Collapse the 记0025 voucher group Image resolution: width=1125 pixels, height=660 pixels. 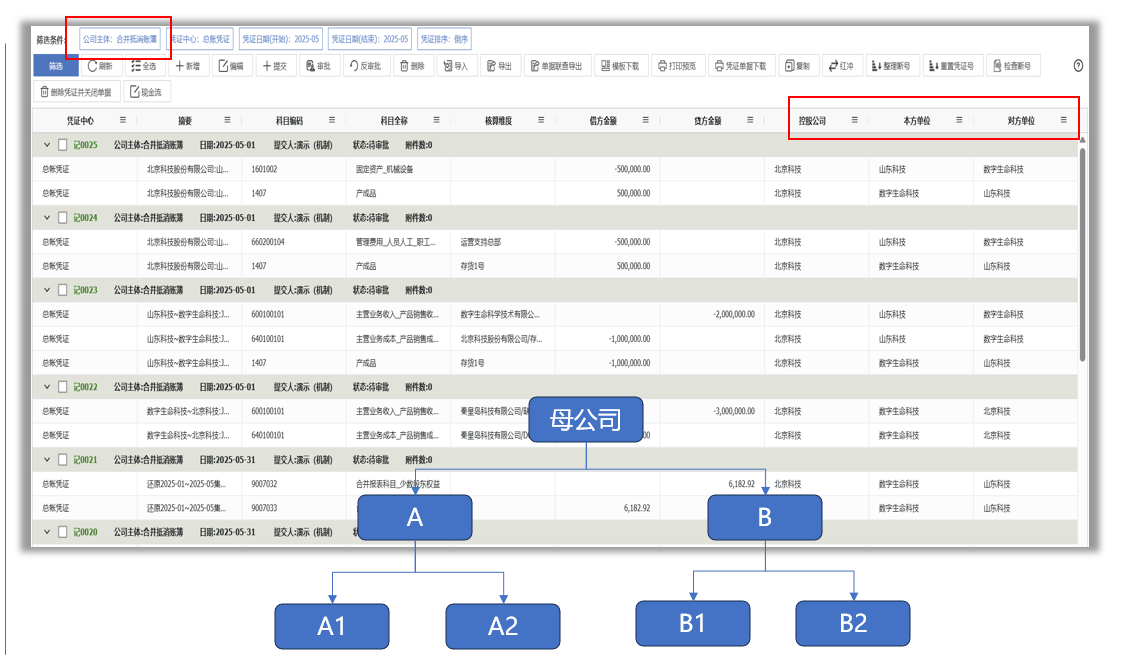tap(47, 145)
